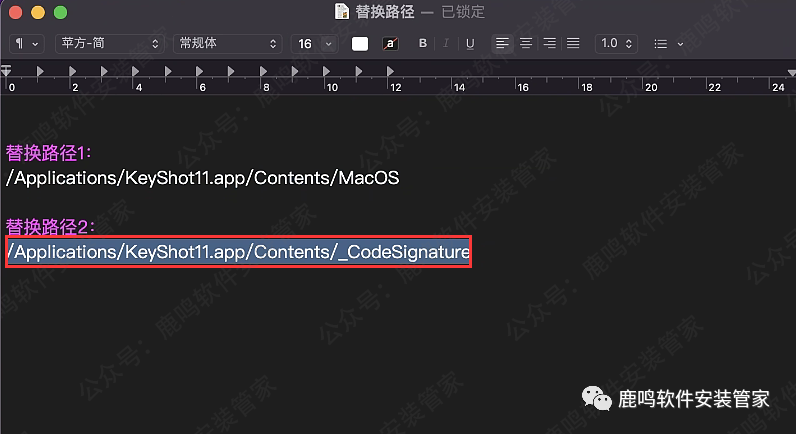Screen dimensions: 796x434
Task: Click the right margin marker on ruler
Action: pos(791,74)
